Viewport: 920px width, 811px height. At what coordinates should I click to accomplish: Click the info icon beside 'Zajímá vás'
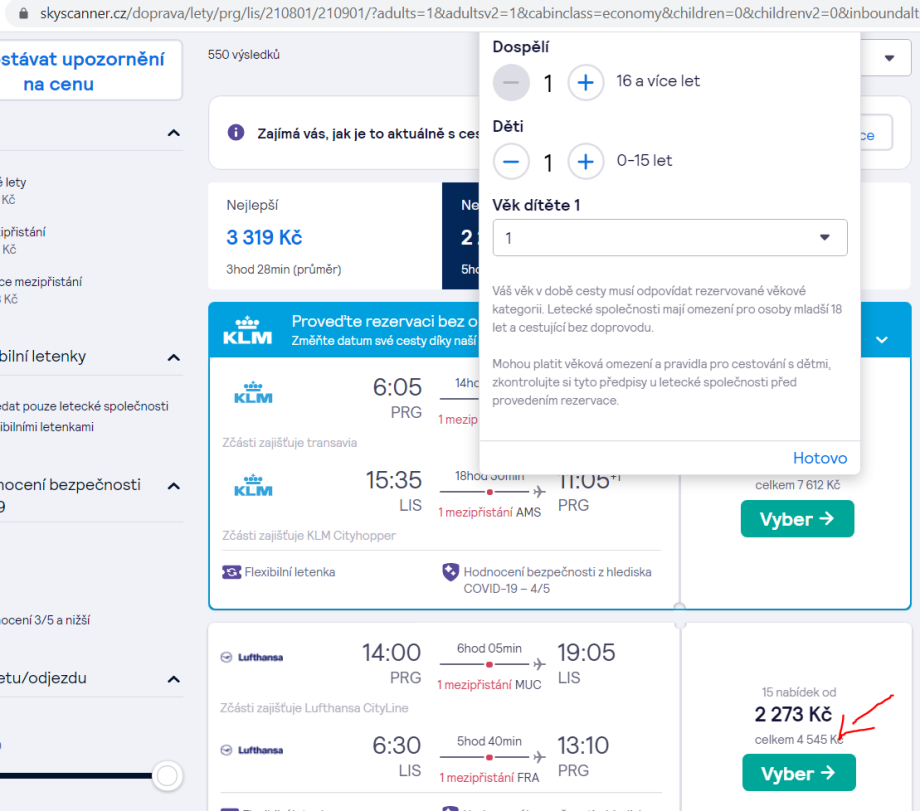tap(236, 132)
